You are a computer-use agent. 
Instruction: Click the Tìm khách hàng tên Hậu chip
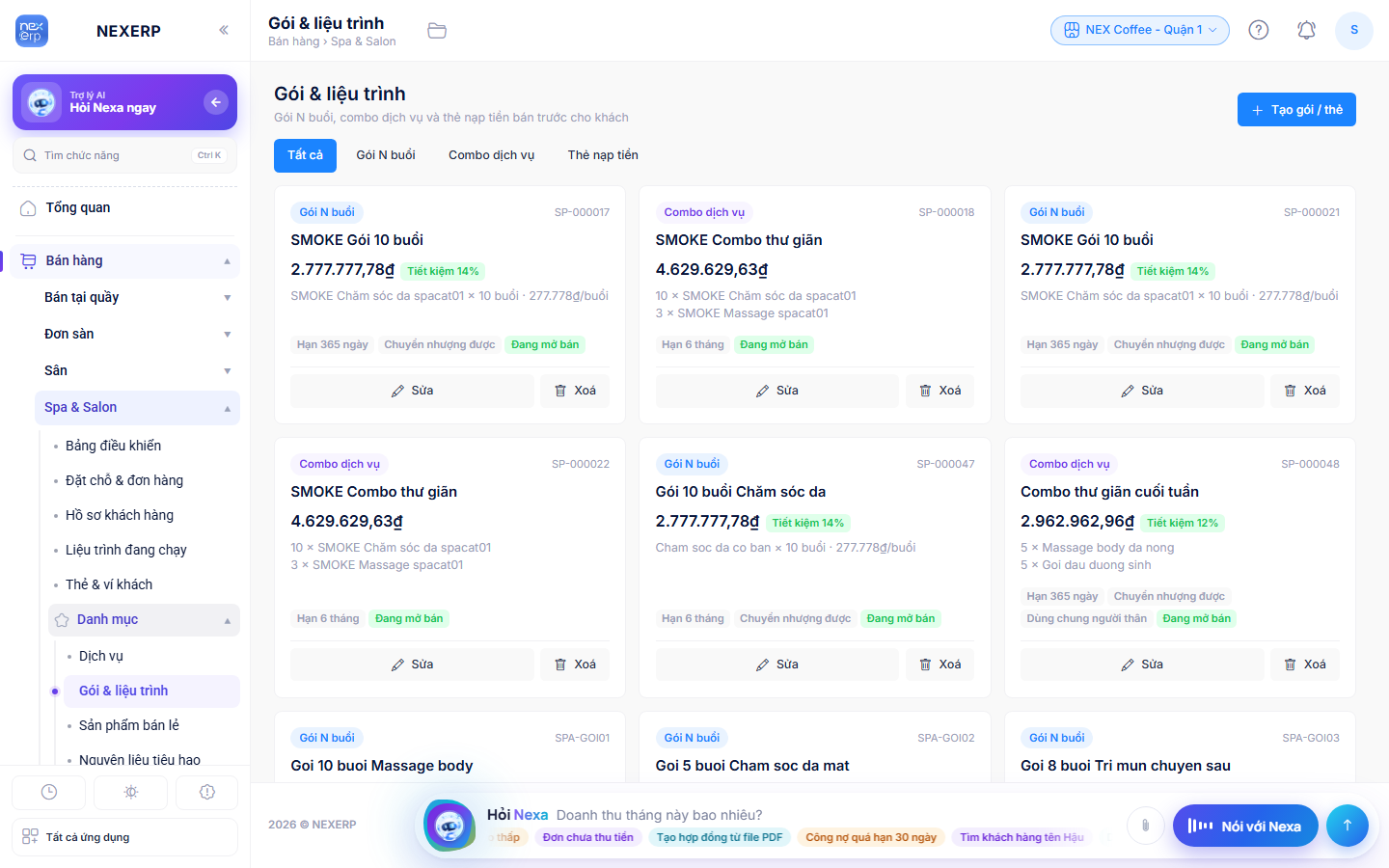(1021, 837)
